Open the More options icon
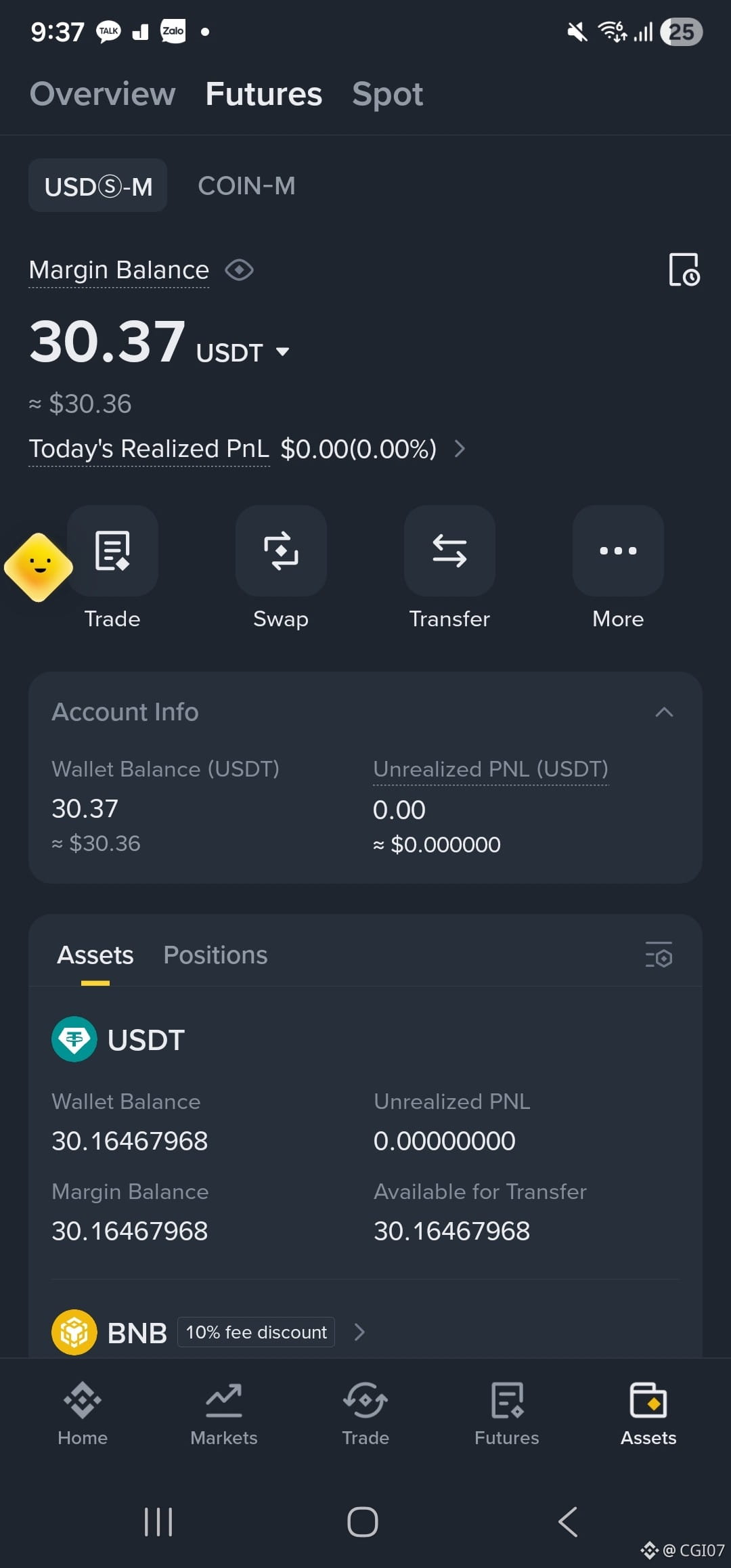Image resolution: width=731 pixels, height=1568 pixels. click(618, 550)
